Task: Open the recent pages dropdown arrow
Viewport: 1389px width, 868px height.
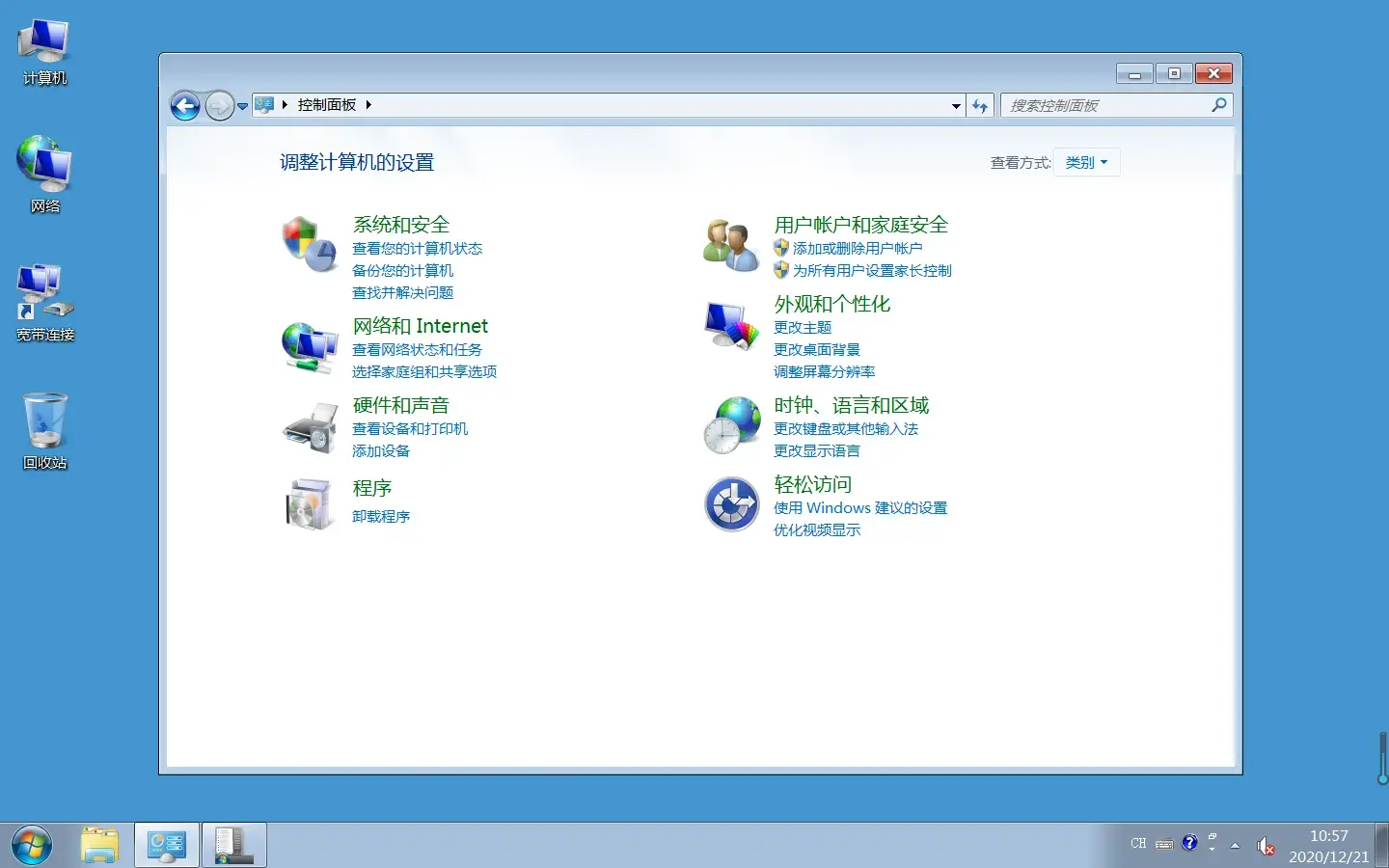Action: tap(242, 106)
